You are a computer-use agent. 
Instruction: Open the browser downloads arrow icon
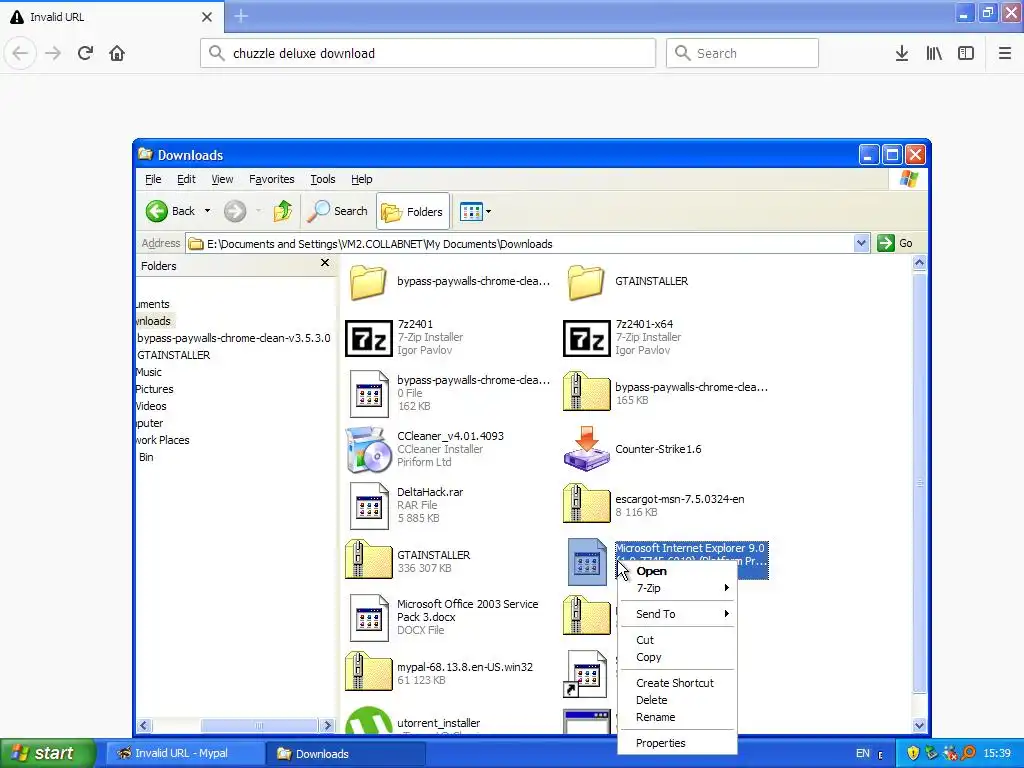tap(901, 53)
